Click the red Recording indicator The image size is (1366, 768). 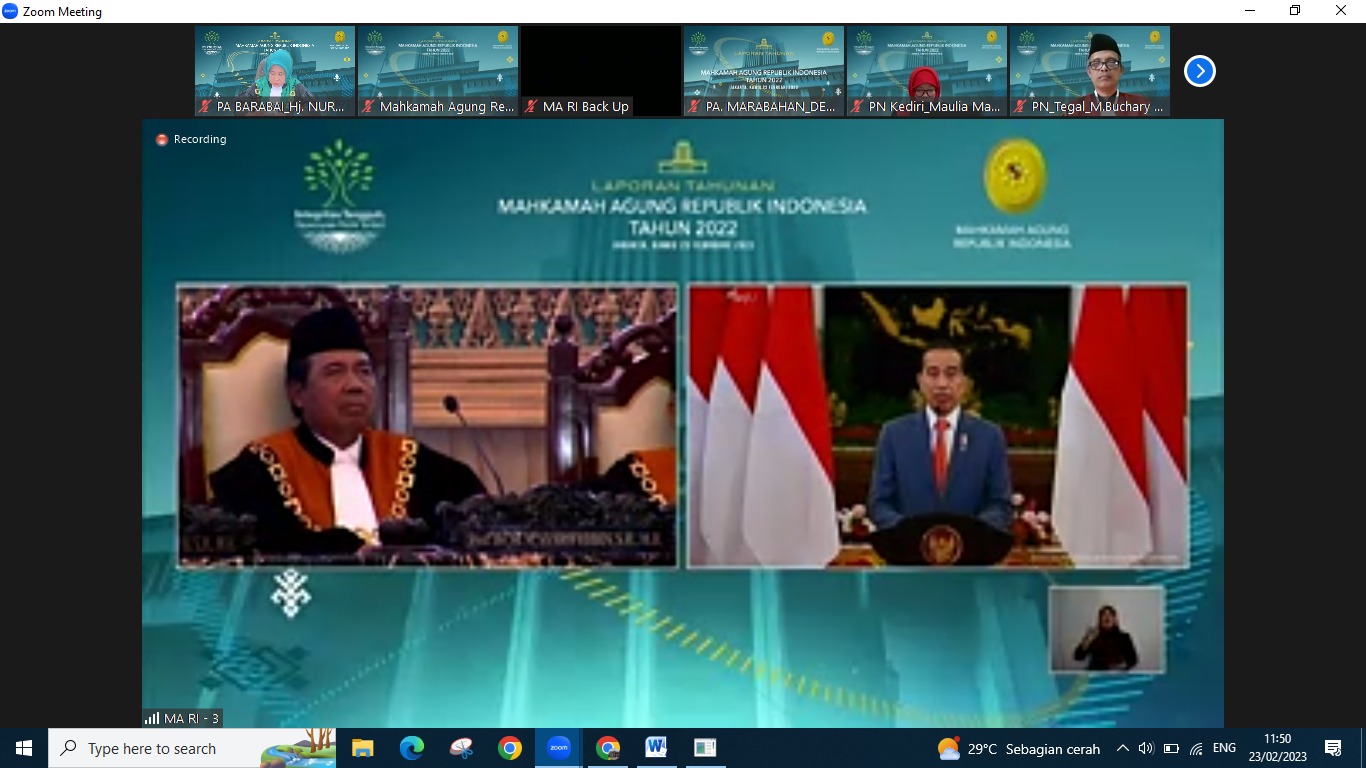162,140
